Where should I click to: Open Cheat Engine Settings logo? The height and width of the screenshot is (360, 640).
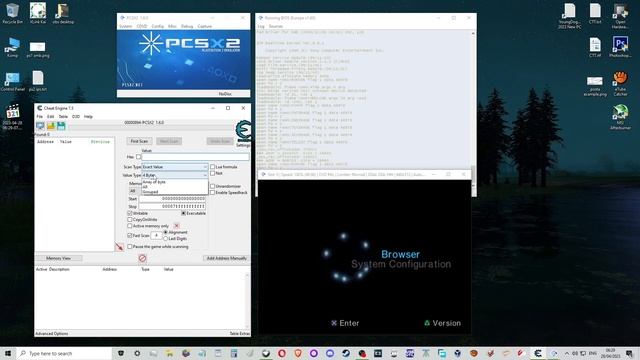[244, 131]
